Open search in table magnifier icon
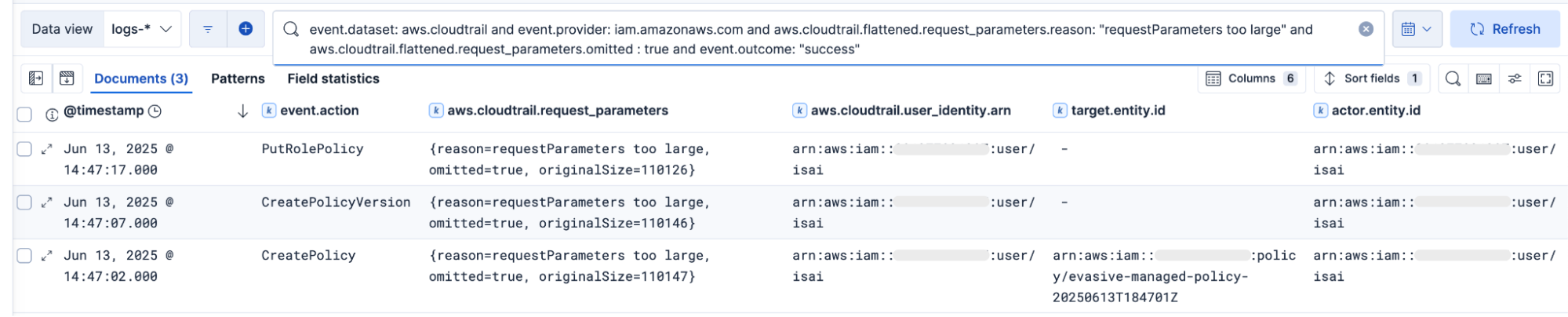This screenshot has height=317, width=1568. point(1453,78)
